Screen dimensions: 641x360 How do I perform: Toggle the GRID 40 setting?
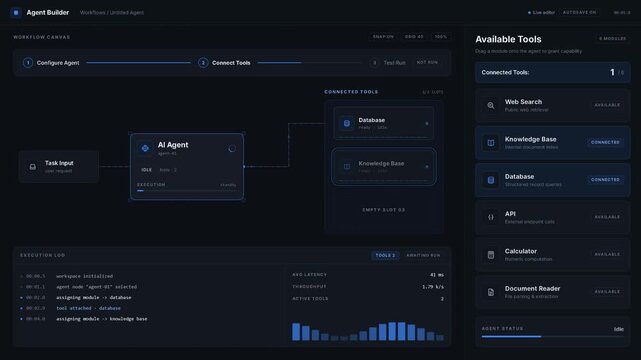[x=414, y=37]
